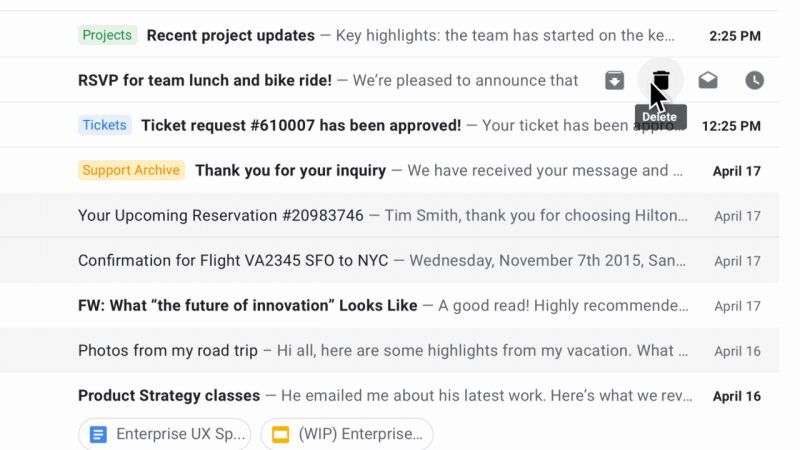Viewport: 800px width, 450px height.
Task: Mark RSVP email as read
Action: point(708,80)
